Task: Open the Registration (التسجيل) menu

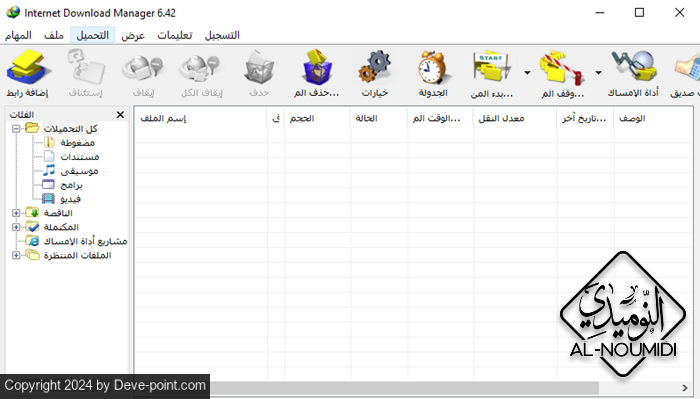Action: coord(222,35)
